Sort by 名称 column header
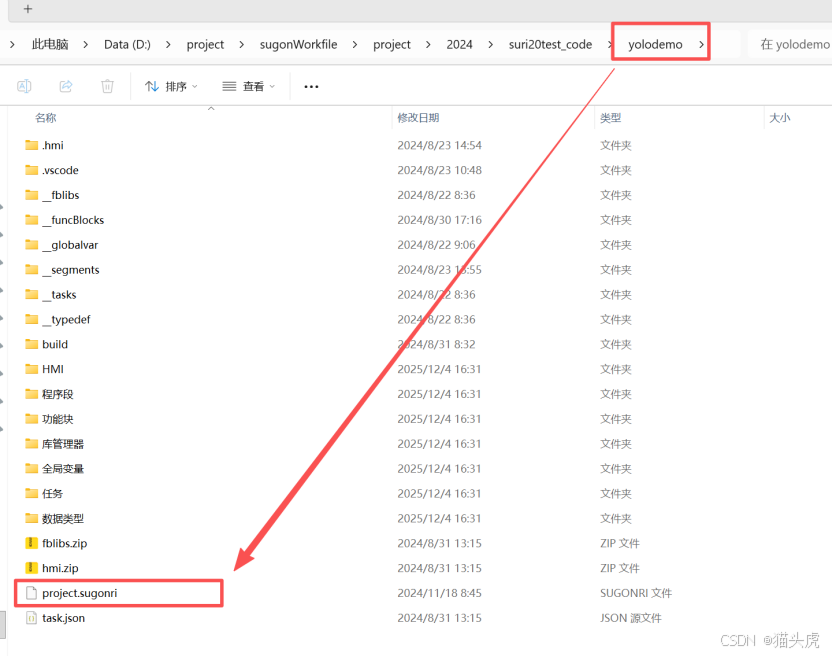The image size is (832, 656). pyautogui.click(x=45, y=118)
